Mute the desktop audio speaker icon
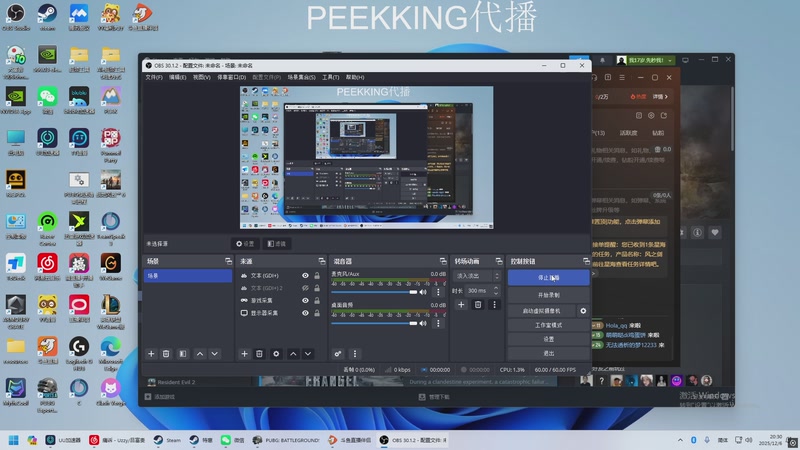Viewport: 800px width, 450px height. (423, 323)
